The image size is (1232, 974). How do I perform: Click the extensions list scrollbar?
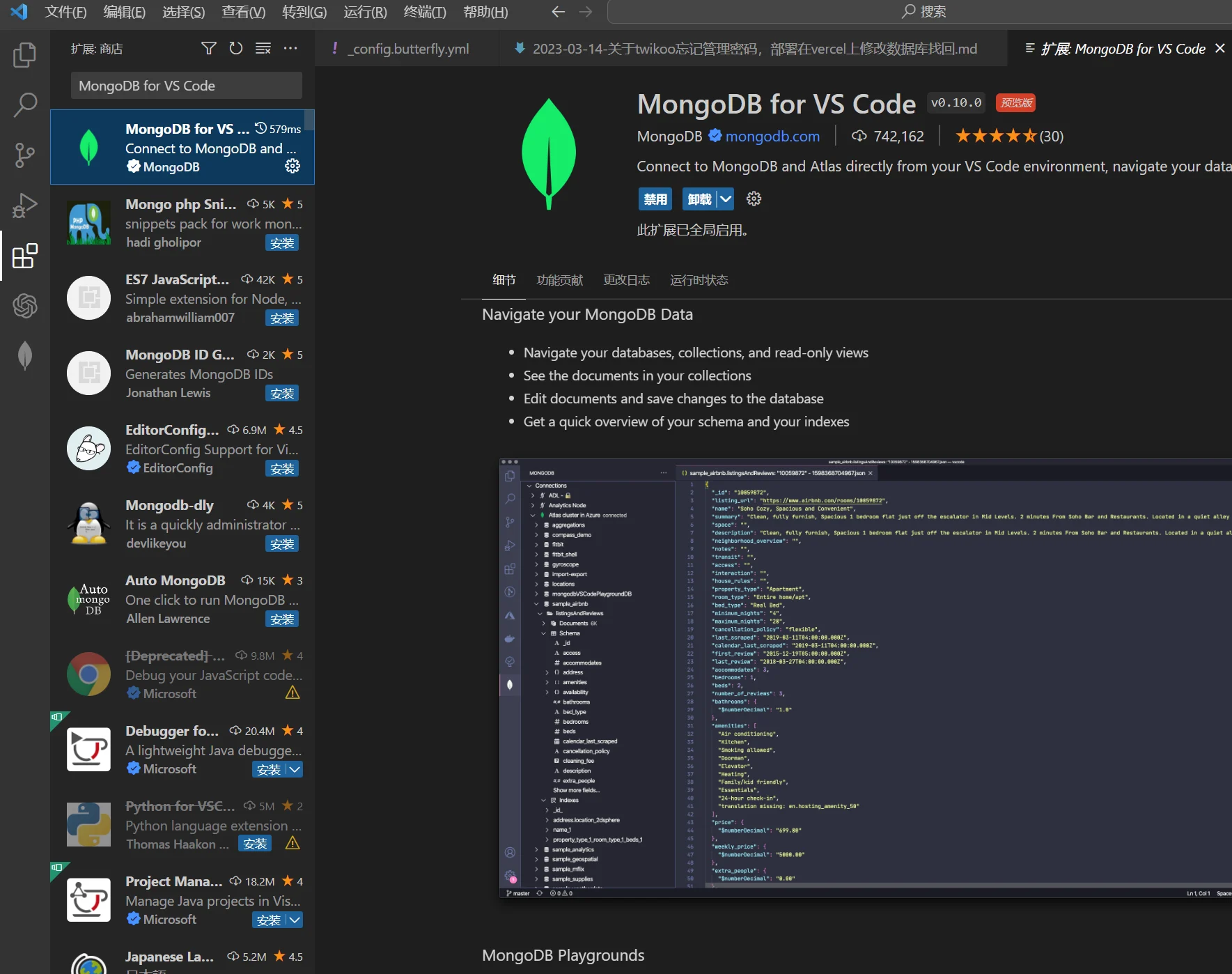click(309, 121)
